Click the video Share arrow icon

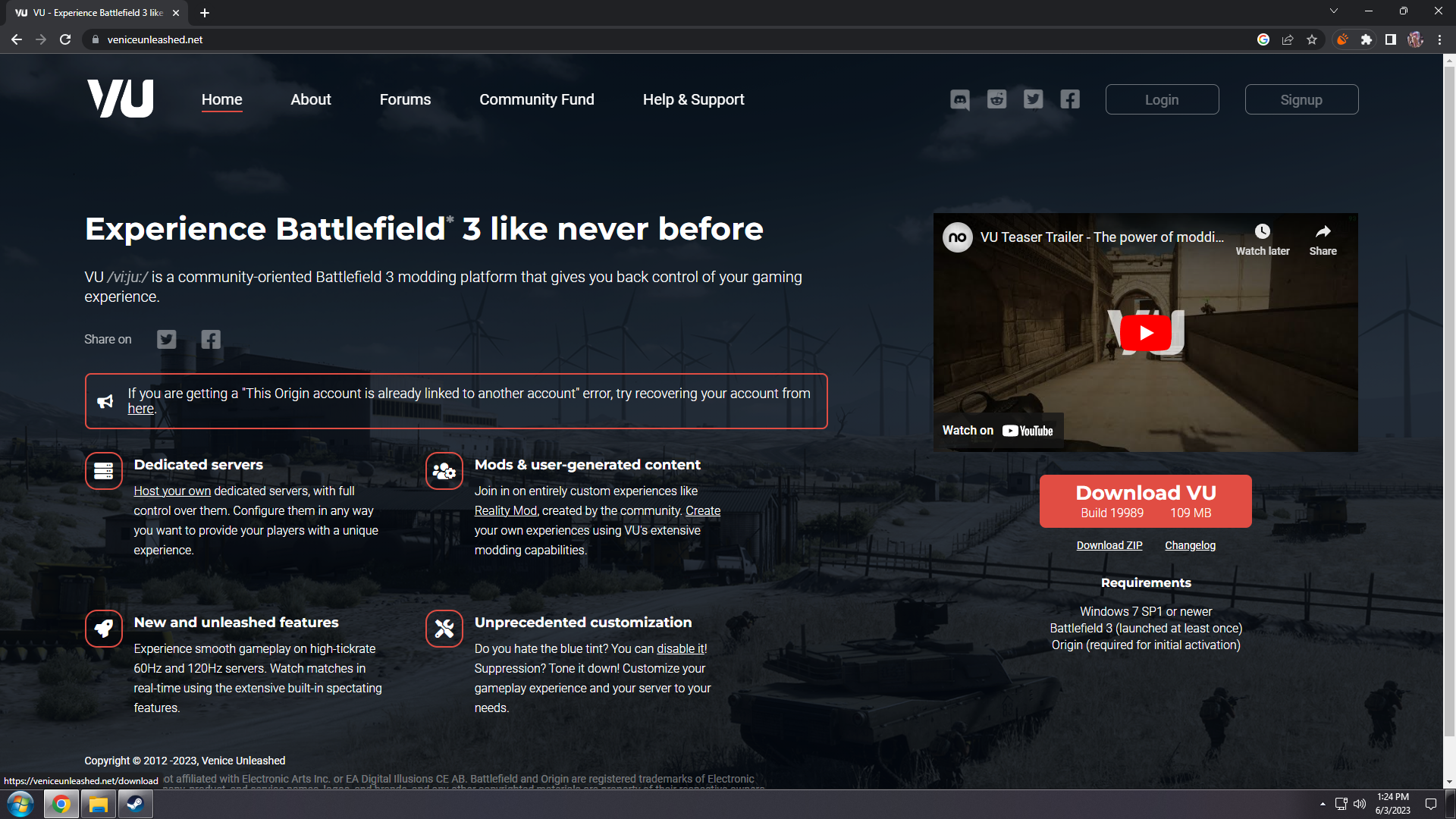pos(1323,232)
